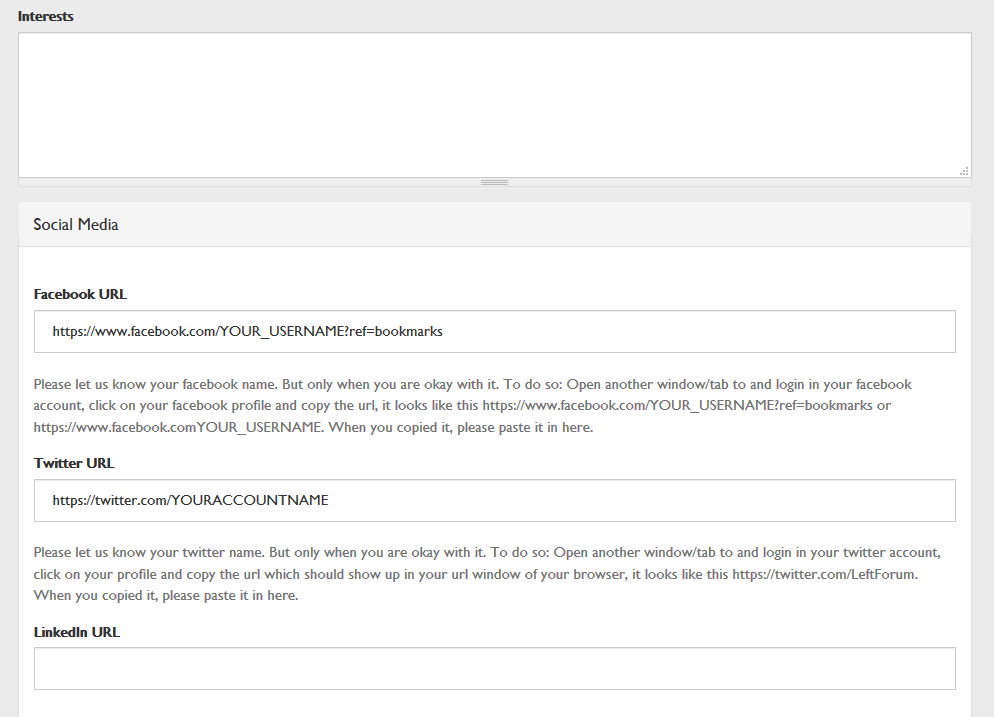Click "Please let us know your facebook name" text

[150, 384]
